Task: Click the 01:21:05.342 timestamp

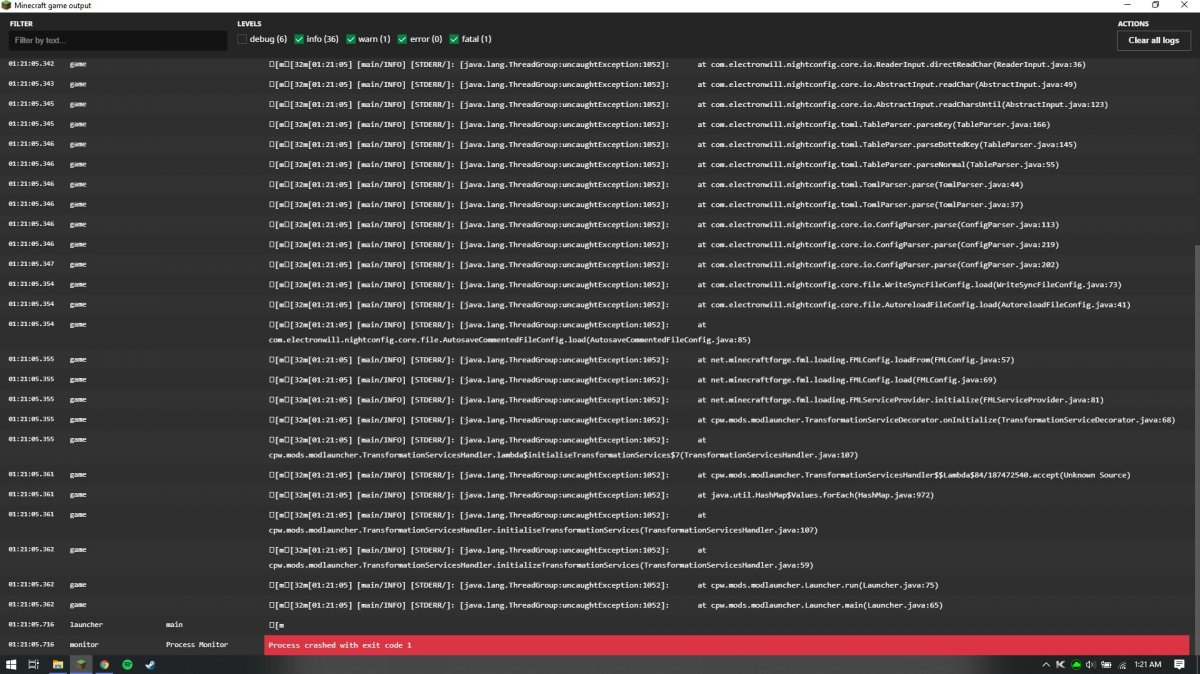Action: (x=31, y=64)
